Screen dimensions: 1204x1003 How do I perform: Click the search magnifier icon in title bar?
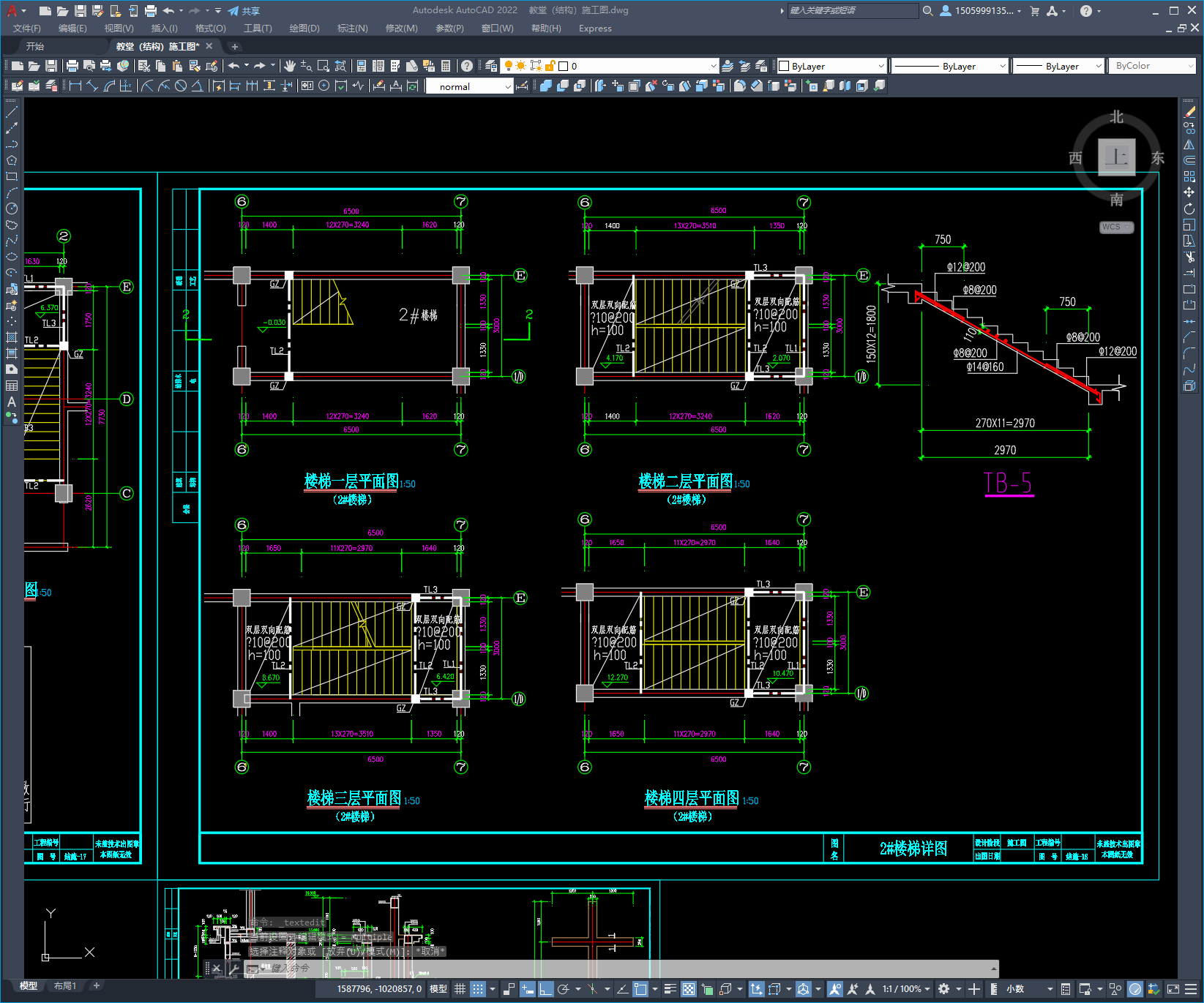[x=928, y=11]
